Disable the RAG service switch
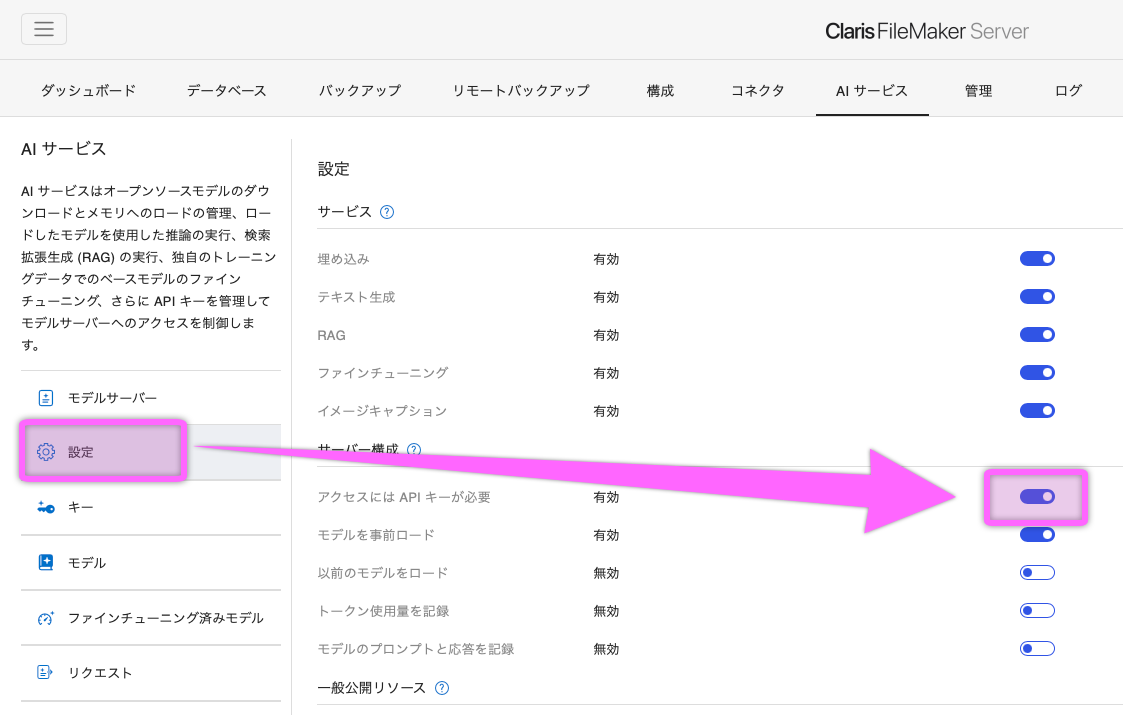 point(1037,335)
